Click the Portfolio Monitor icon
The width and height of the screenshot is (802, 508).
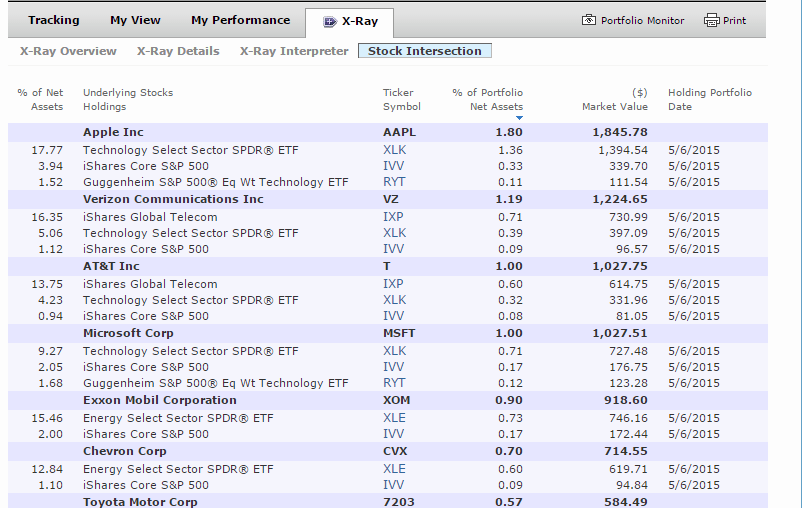pos(589,20)
